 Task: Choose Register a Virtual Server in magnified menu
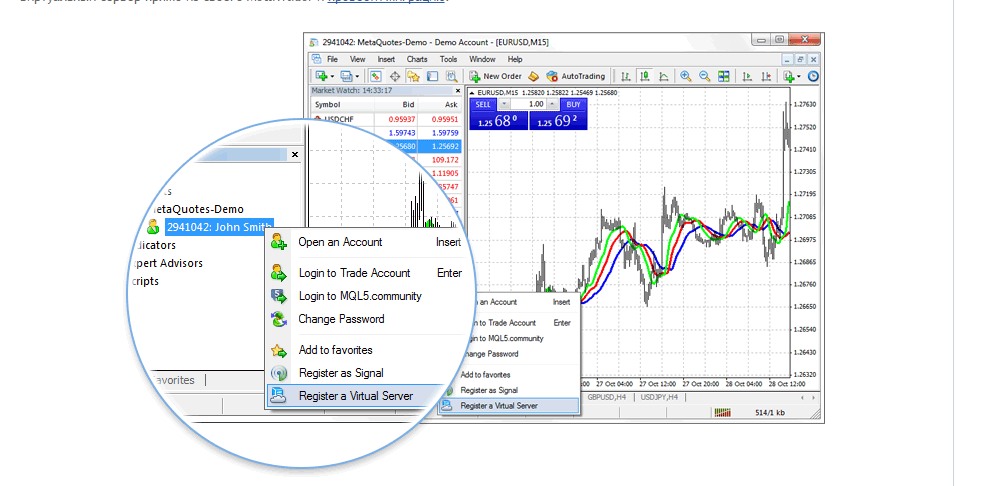pyautogui.click(x=356, y=396)
